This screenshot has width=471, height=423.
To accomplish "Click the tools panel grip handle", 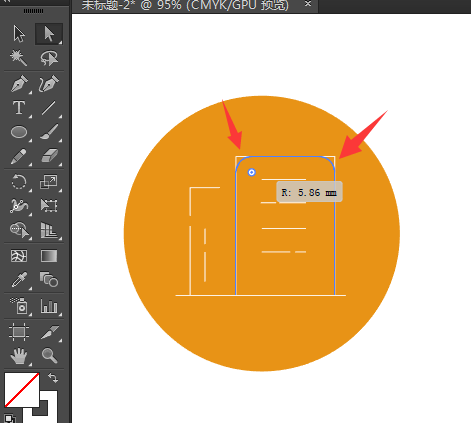I will pos(33,11).
